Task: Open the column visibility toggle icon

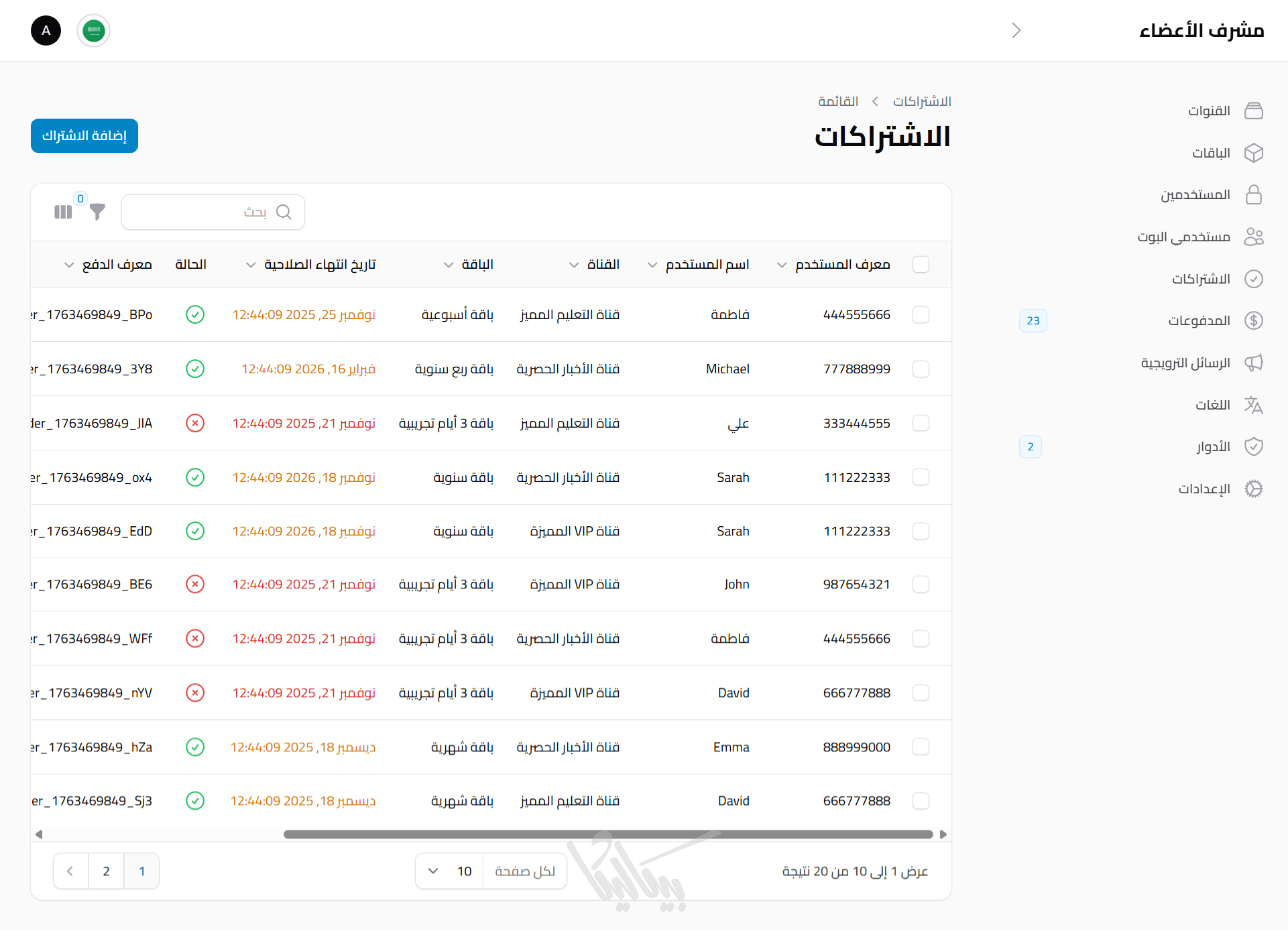Action: [x=63, y=212]
